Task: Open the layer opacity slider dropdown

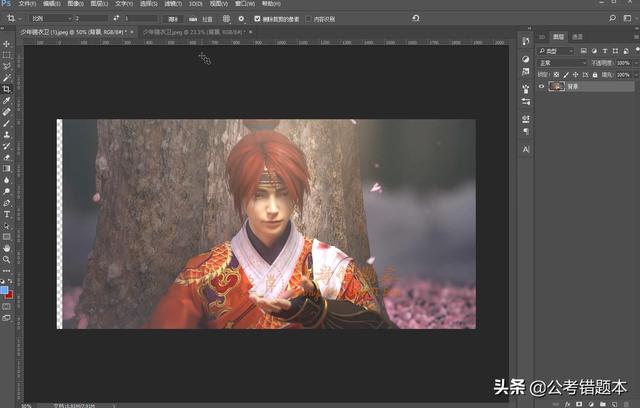Action: click(636, 63)
